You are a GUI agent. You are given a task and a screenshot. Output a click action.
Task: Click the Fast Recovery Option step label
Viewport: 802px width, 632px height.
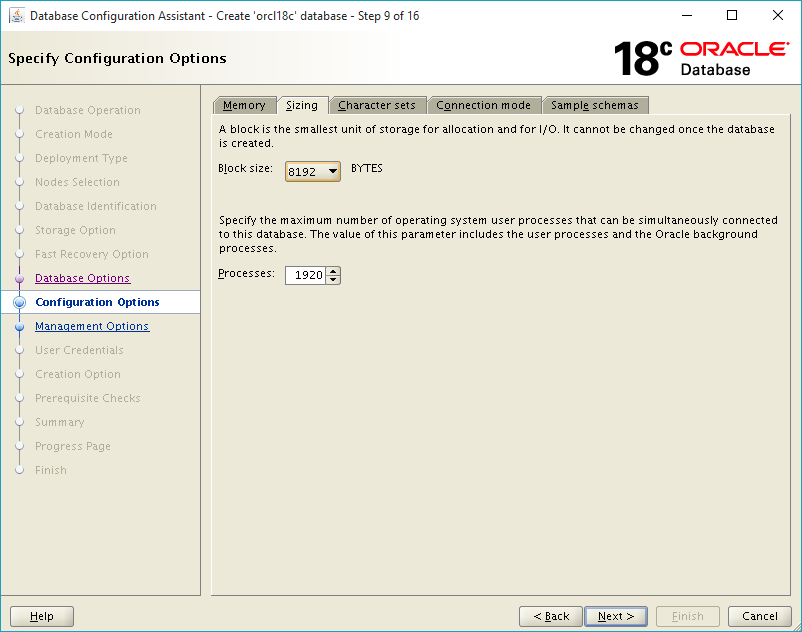92,255
